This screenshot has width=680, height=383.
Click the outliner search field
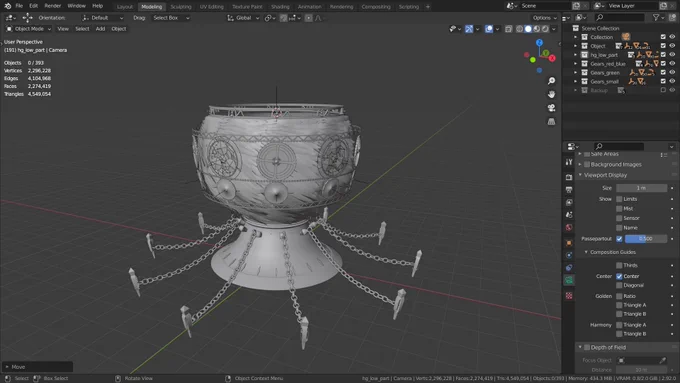point(619,18)
